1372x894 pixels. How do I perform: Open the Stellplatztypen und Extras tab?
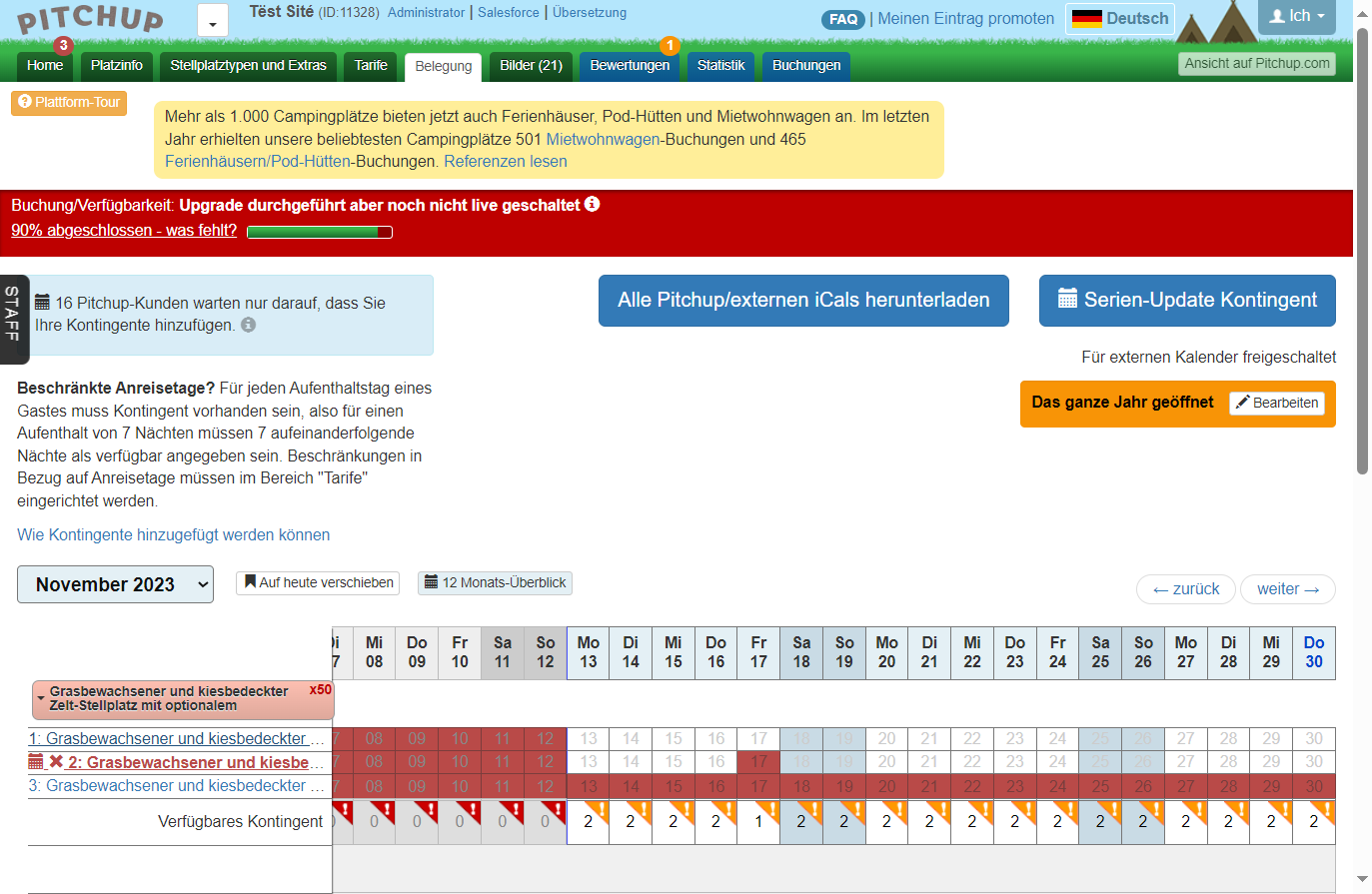coord(248,66)
